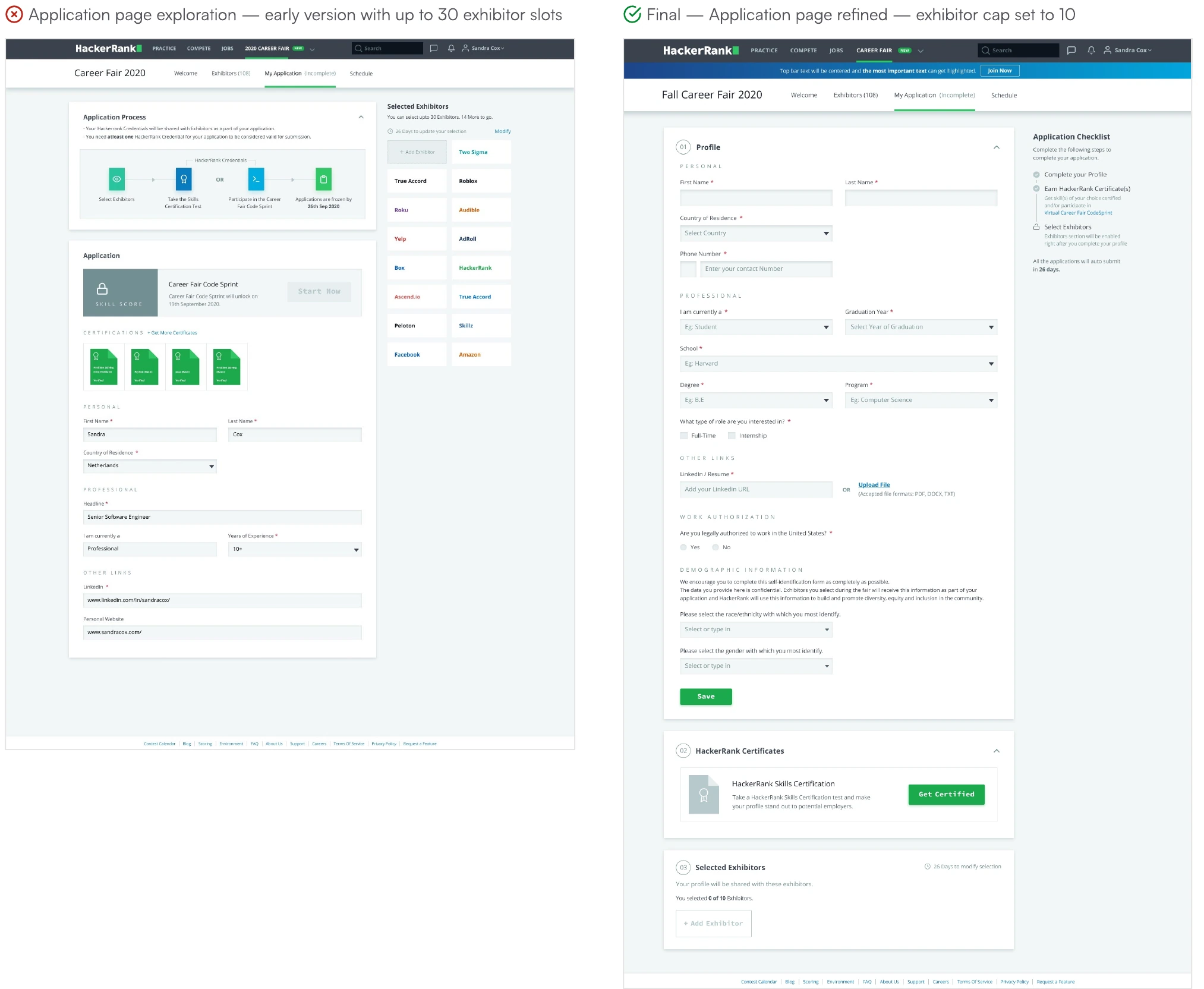
Task: Click the HackerRank logo in left mockup
Action: (x=108, y=48)
